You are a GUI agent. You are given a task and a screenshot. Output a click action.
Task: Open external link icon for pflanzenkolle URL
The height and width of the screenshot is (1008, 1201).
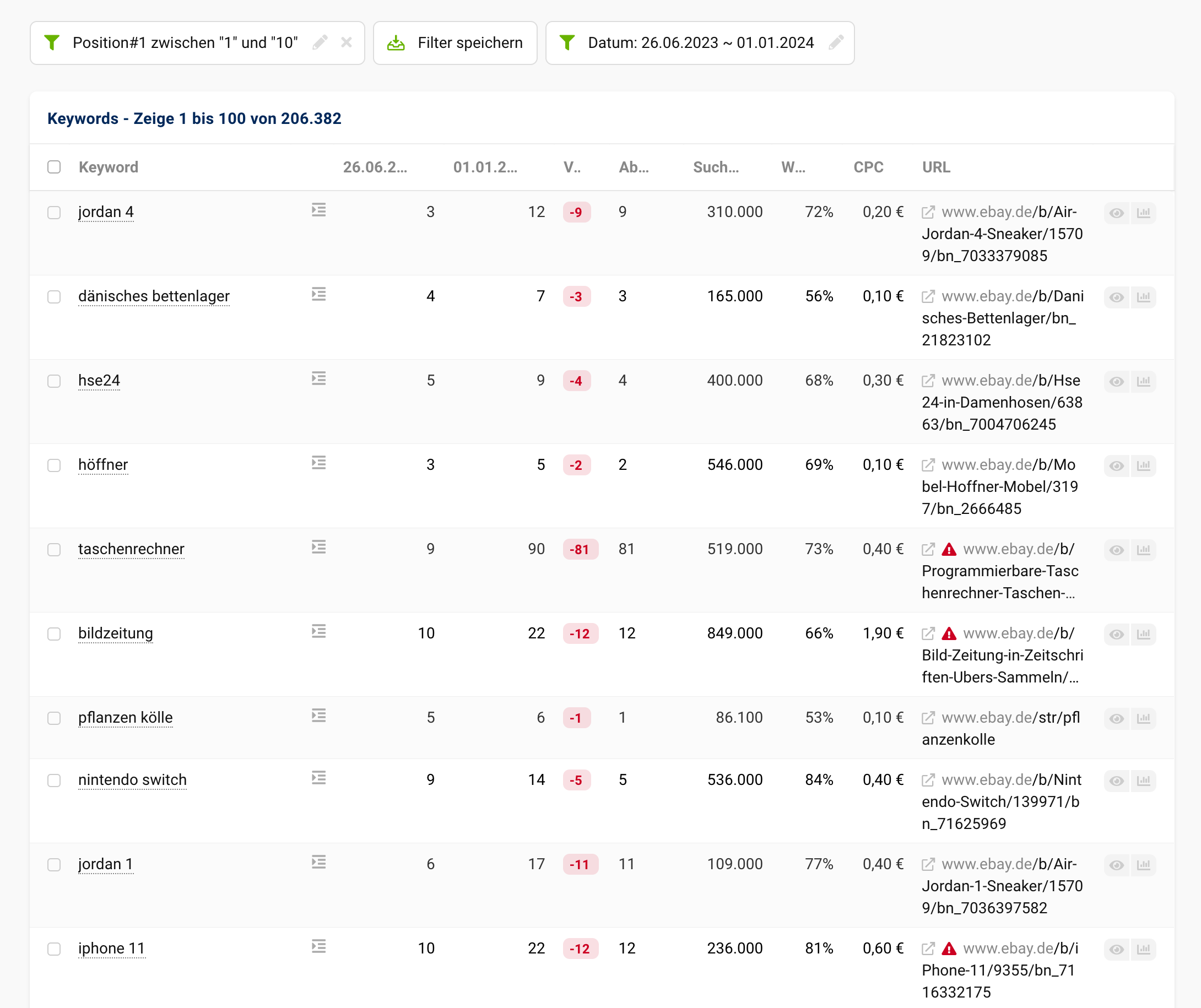(x=928, y=718)
